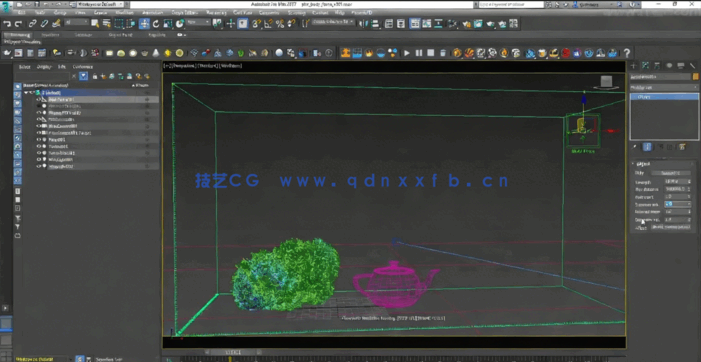Click the Make Unique icon under the modifier stack

click(x=659, y=147)
